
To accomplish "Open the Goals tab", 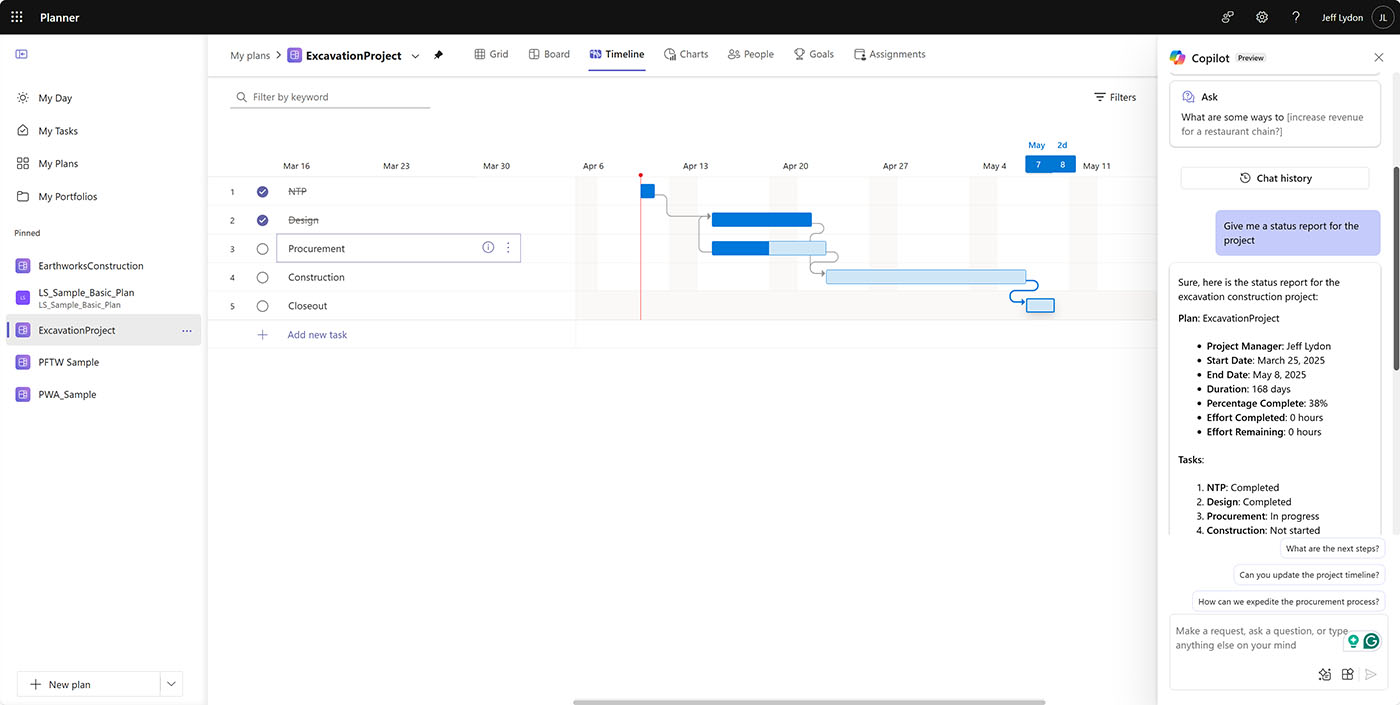I will [814, 54].
